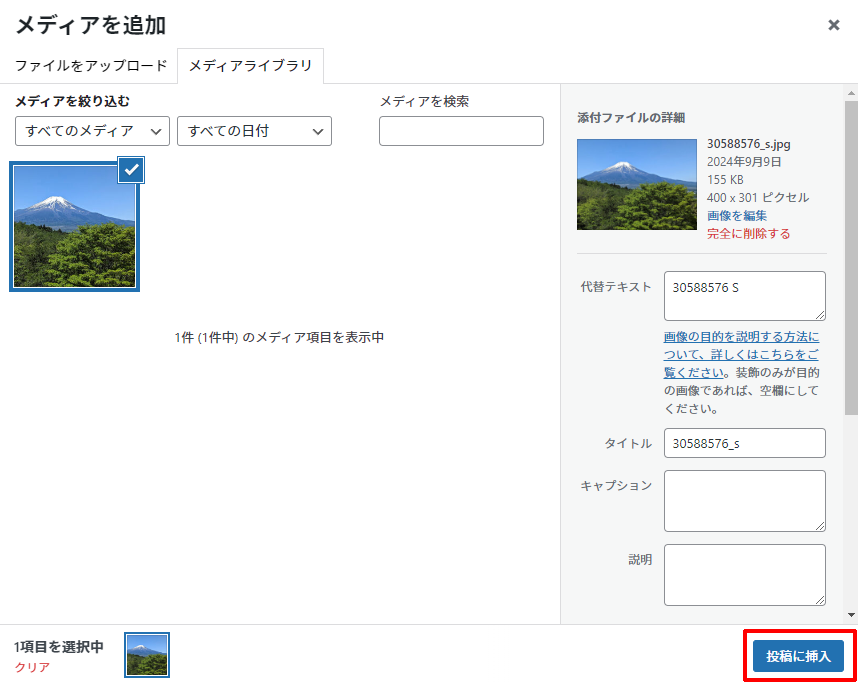Click the メディアを検索 search box
The height and width of the screenshot is (683, 858).
point(461,131)
